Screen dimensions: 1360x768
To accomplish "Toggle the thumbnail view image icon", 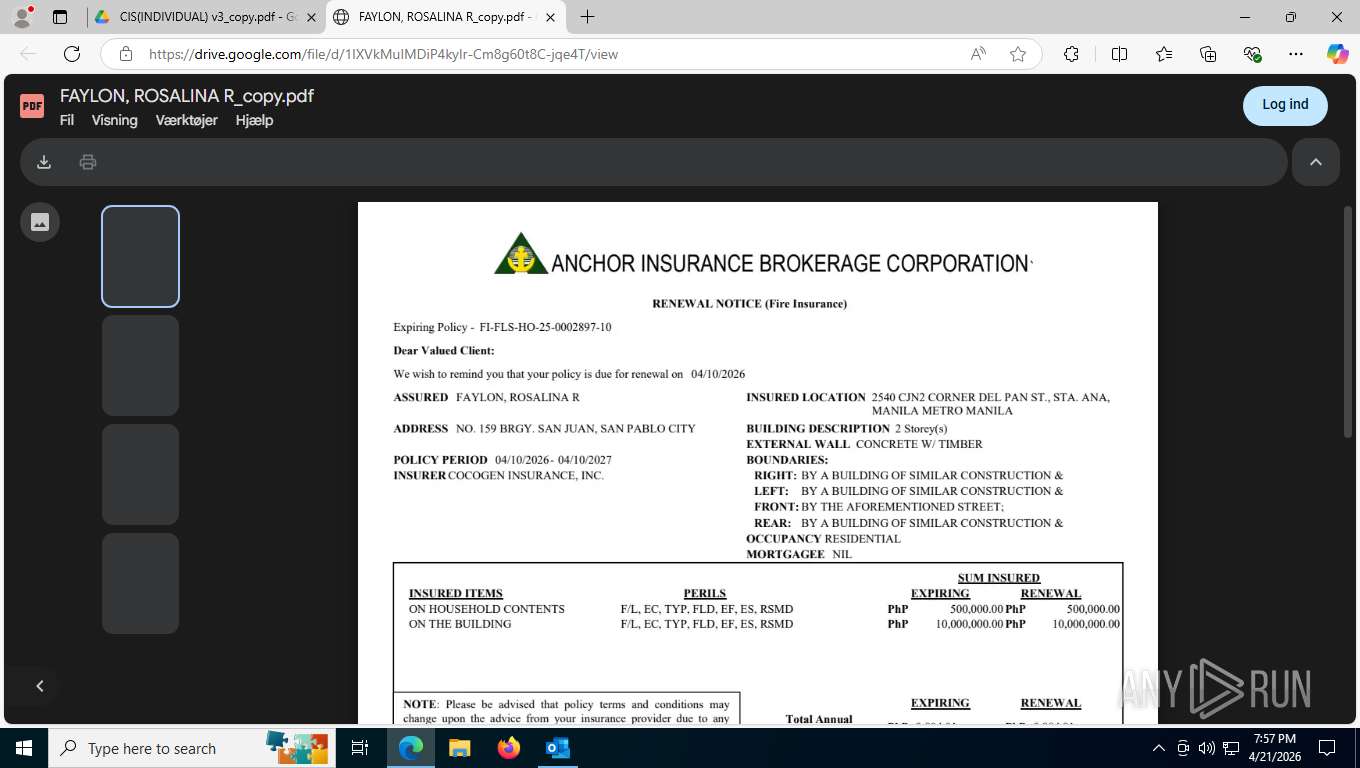I will pos(40,222).
